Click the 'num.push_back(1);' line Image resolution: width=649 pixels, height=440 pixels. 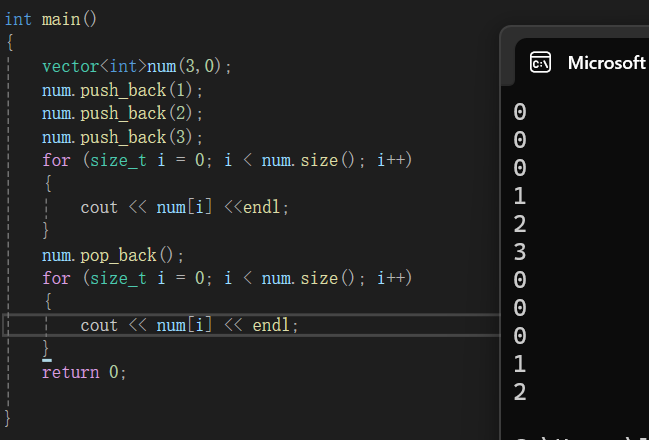(122, 90)
